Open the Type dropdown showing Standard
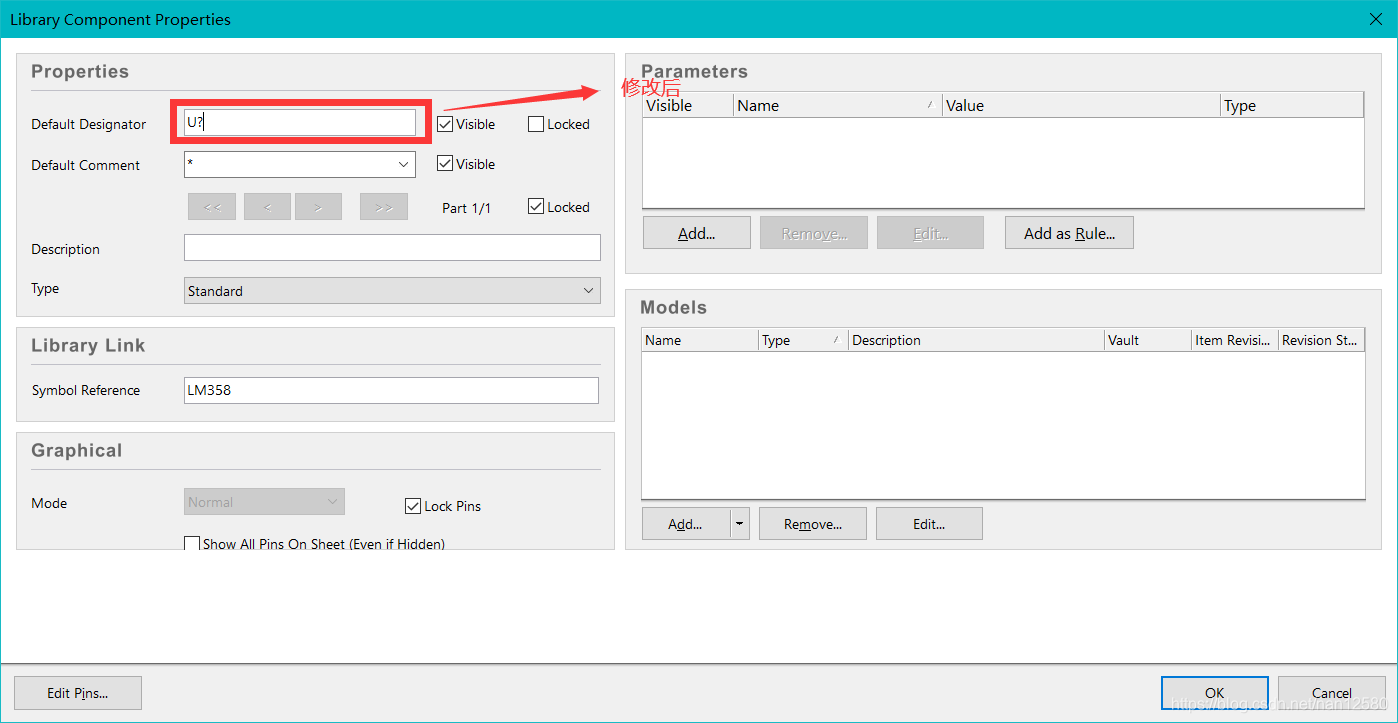The image size is (1398, 723). click(392, 291)
